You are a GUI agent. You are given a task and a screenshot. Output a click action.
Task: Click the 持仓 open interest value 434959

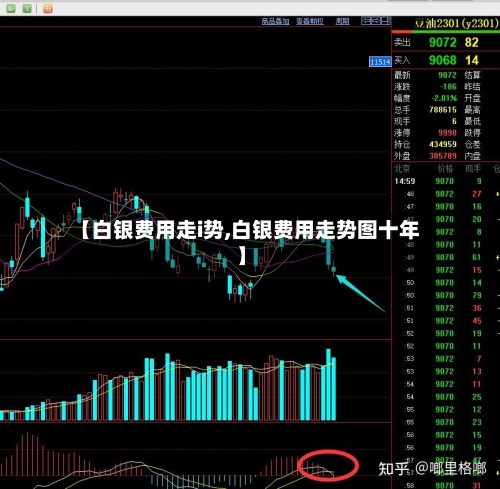[443, 144]
